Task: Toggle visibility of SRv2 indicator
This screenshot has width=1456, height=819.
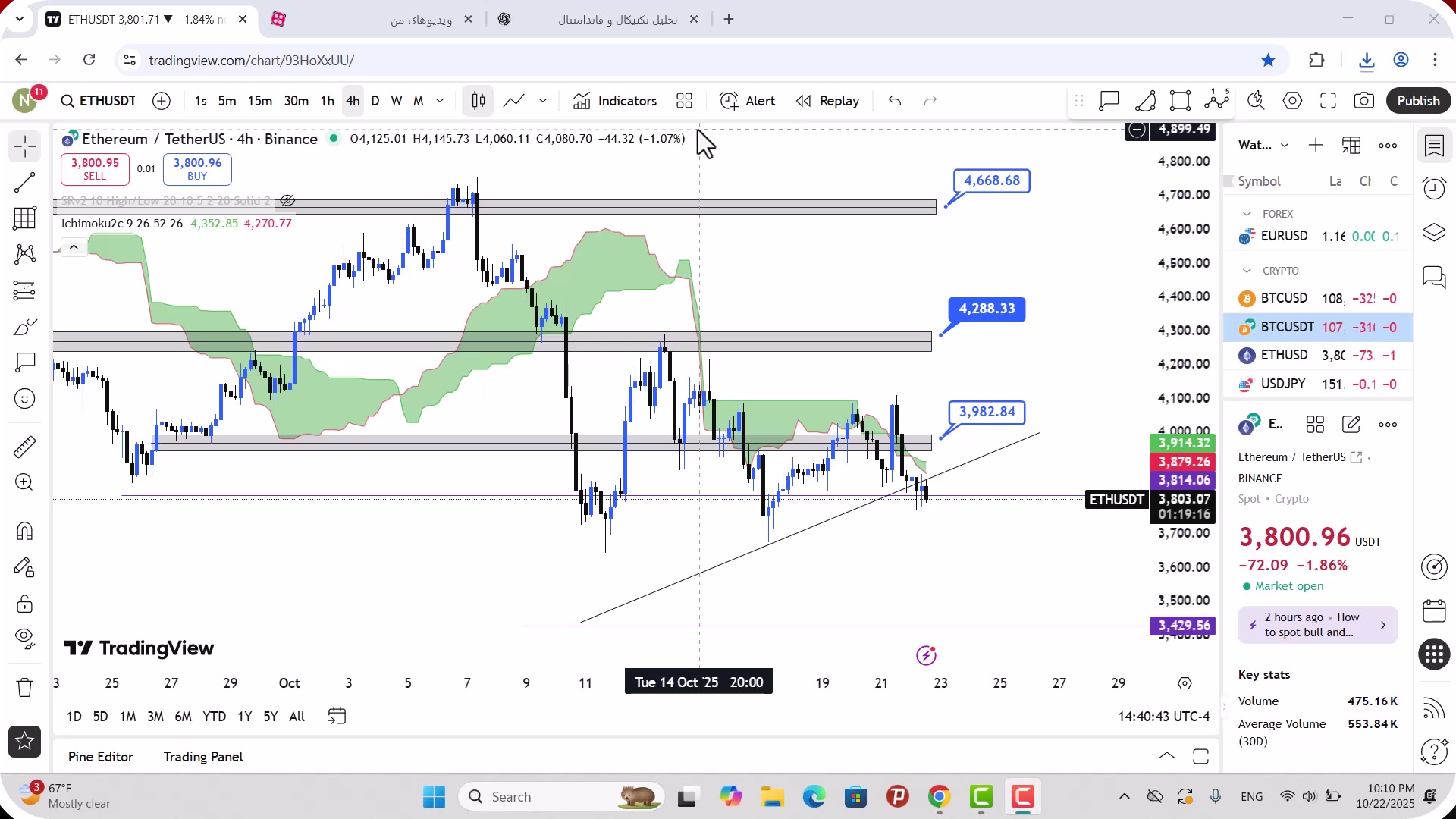Action: (x=287, y=201)
